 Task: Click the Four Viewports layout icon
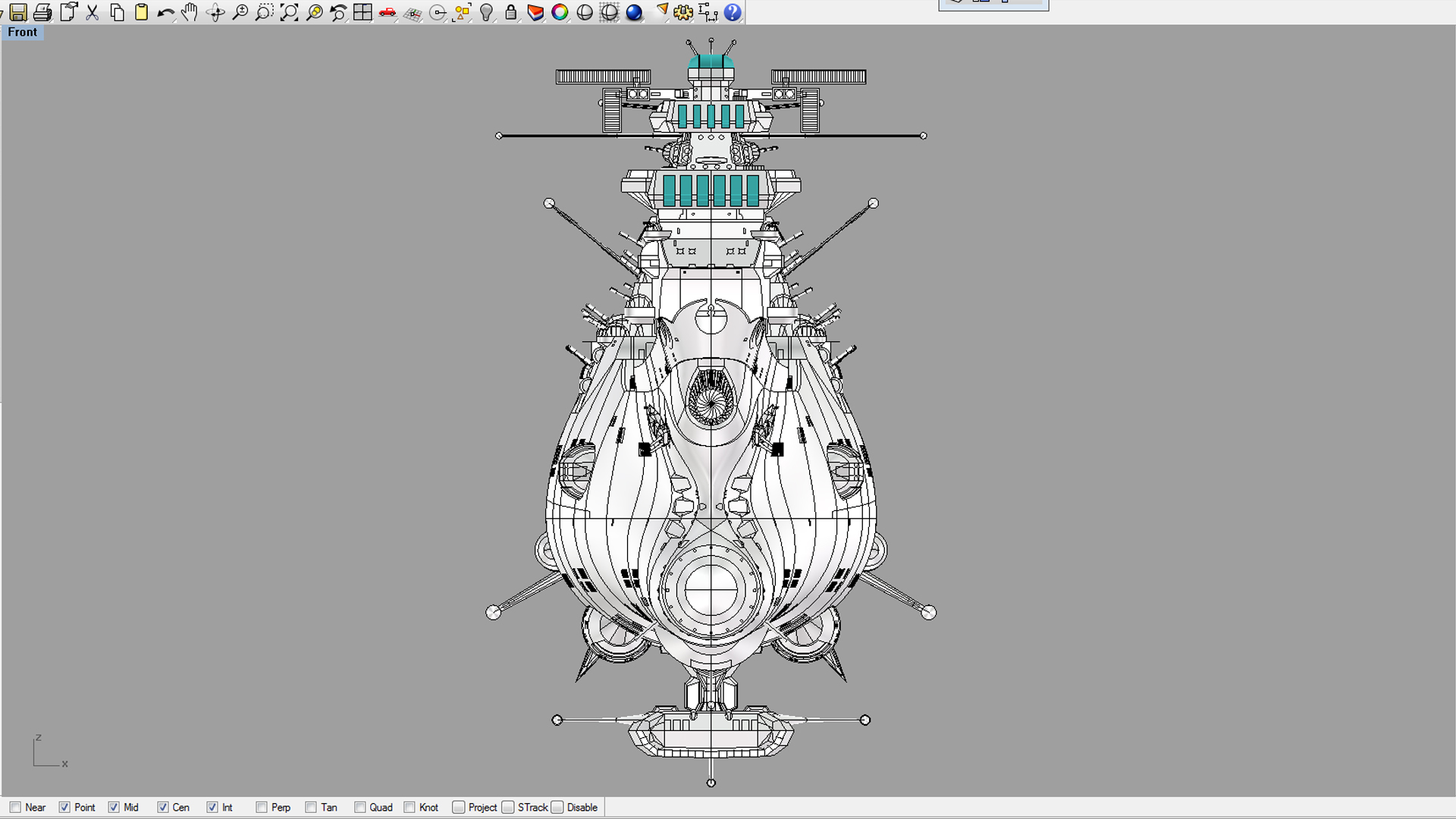click(362, 12)
